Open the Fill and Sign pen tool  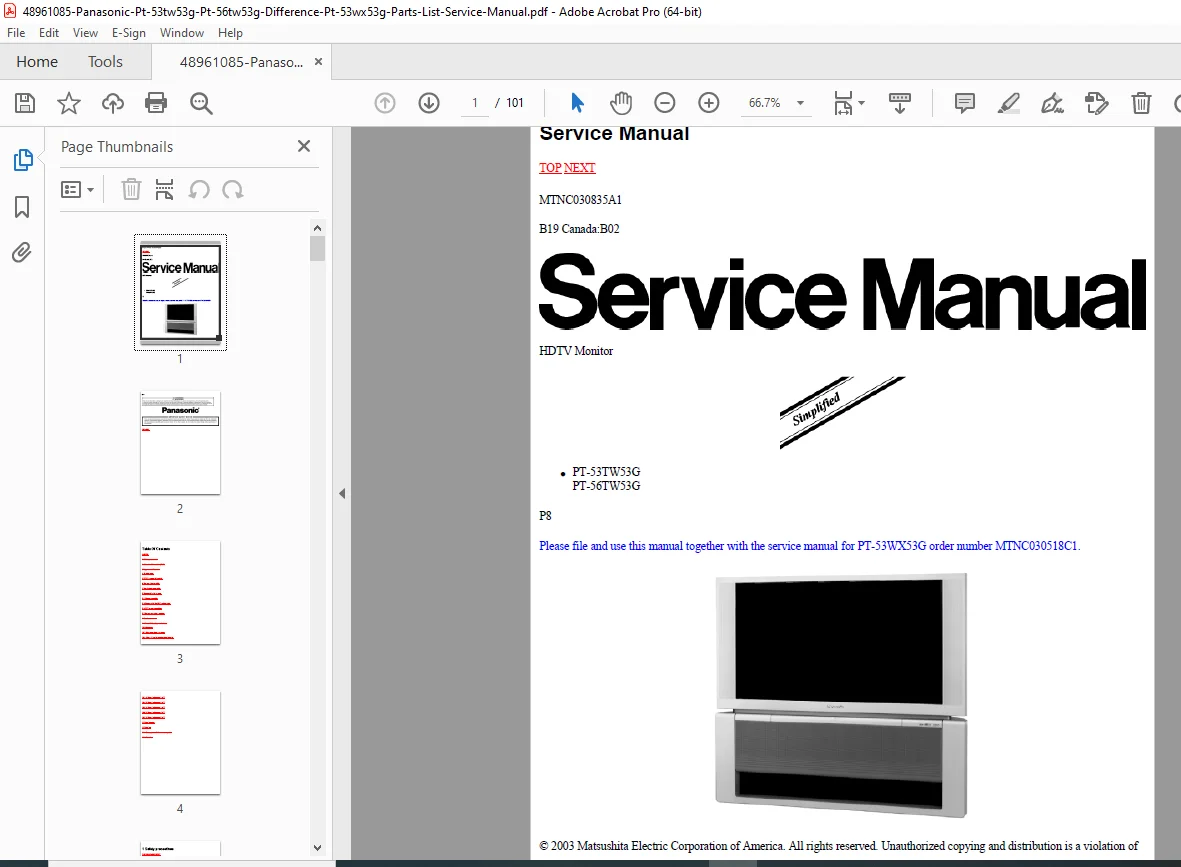click(x=1052, y=103)
